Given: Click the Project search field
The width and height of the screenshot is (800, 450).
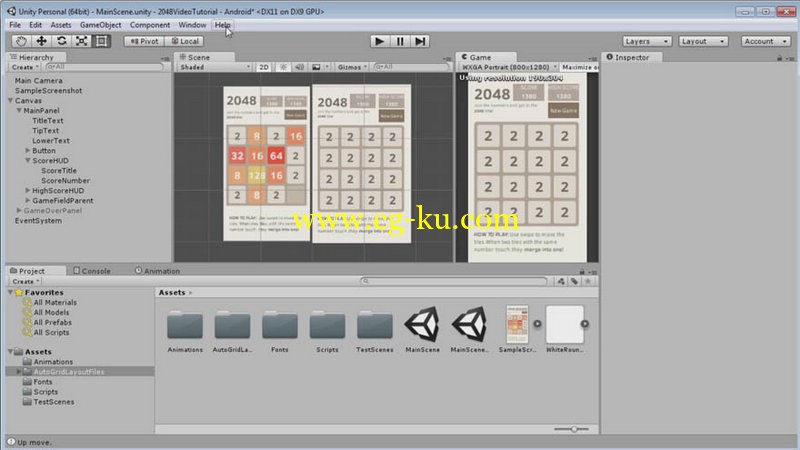Looking at the screenshot, I should click(454, 281).
